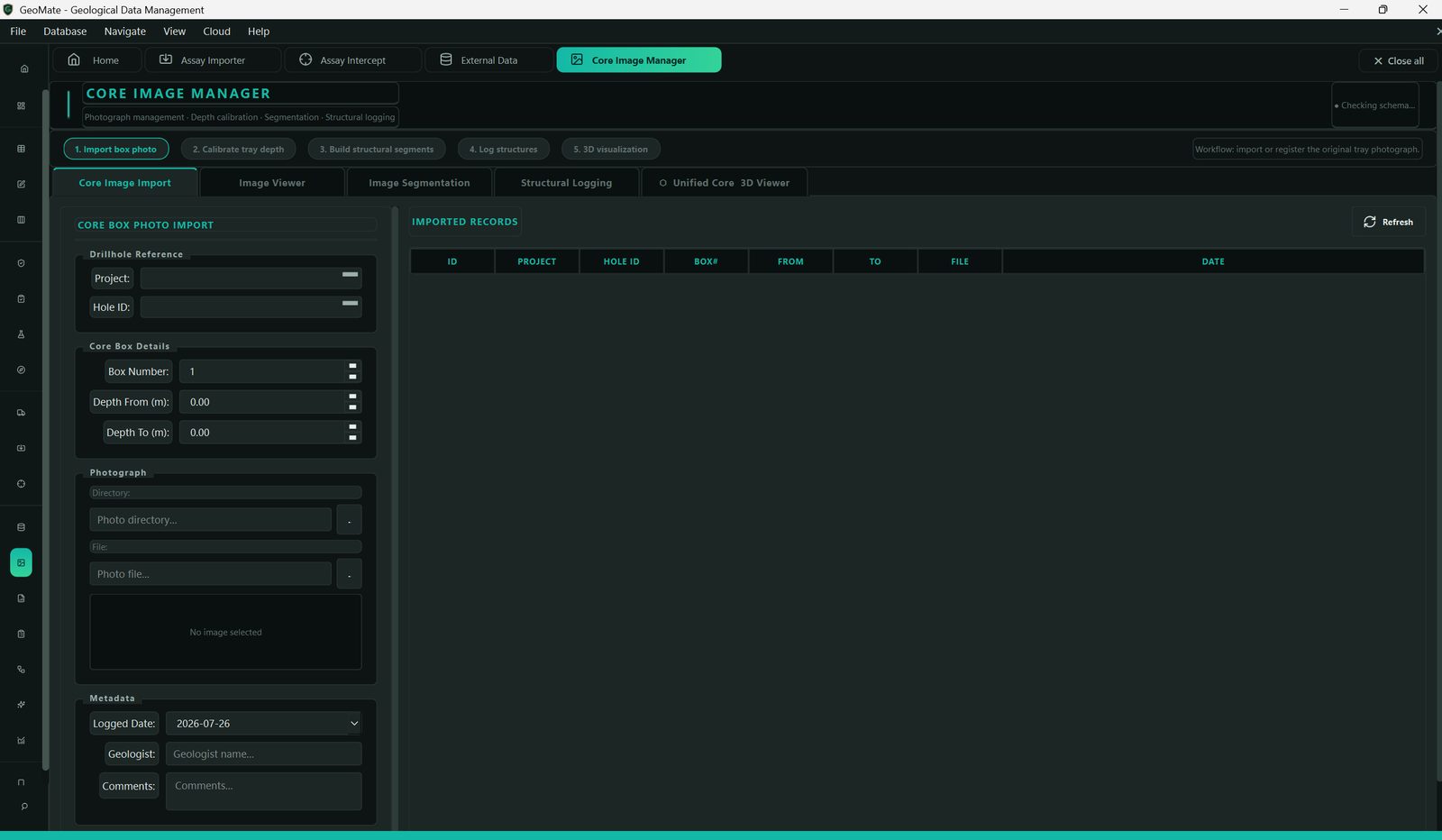Select the pencil edit icon in left sidebar

point(21,184)
